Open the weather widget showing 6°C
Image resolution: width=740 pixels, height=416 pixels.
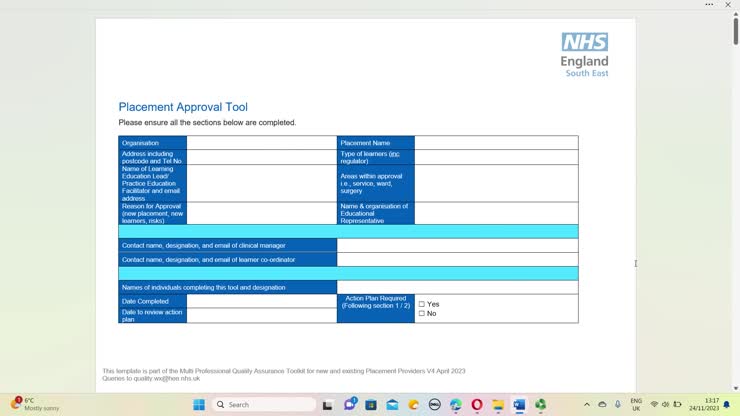(x=35, y=404)
